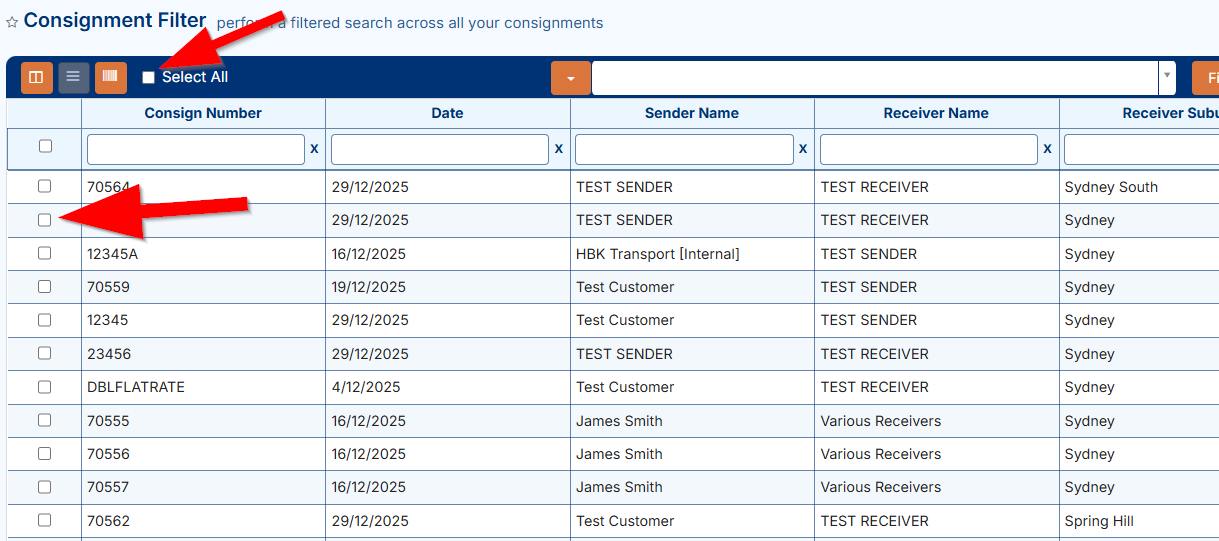The height and width of the screenshot is (541, 1219).
Task: Sort by the Sender Name column header
Action: click(x=691, y=113)
